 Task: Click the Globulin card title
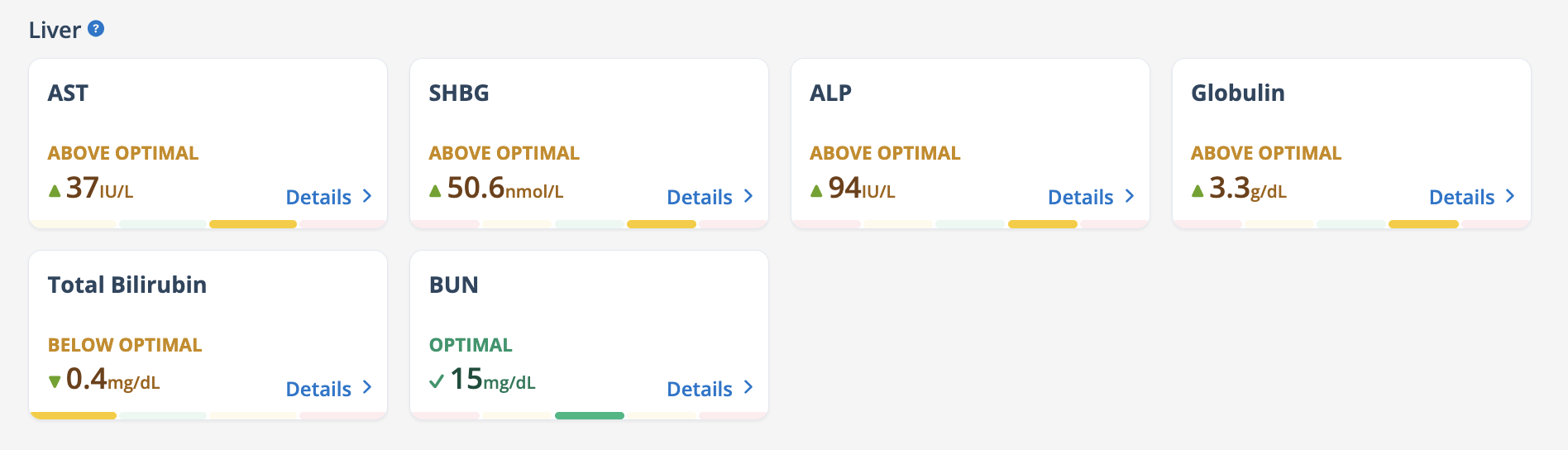pos(1238,93)
